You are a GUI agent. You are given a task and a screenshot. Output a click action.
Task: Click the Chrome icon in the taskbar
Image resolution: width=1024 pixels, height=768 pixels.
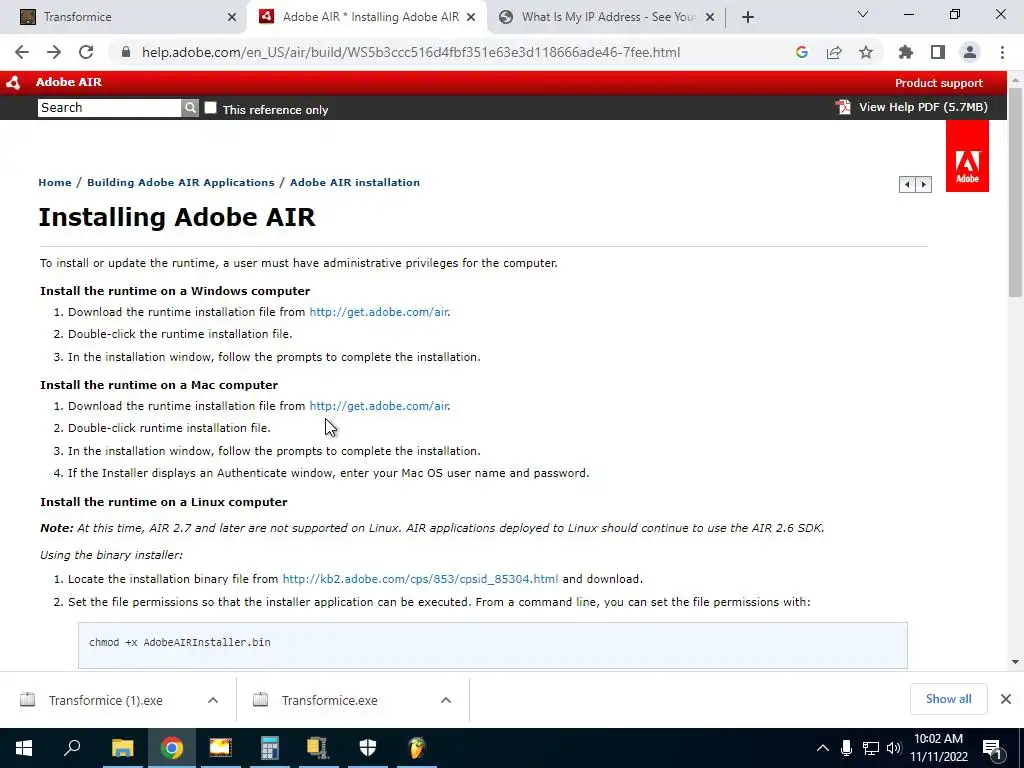[x=172, y=748]
